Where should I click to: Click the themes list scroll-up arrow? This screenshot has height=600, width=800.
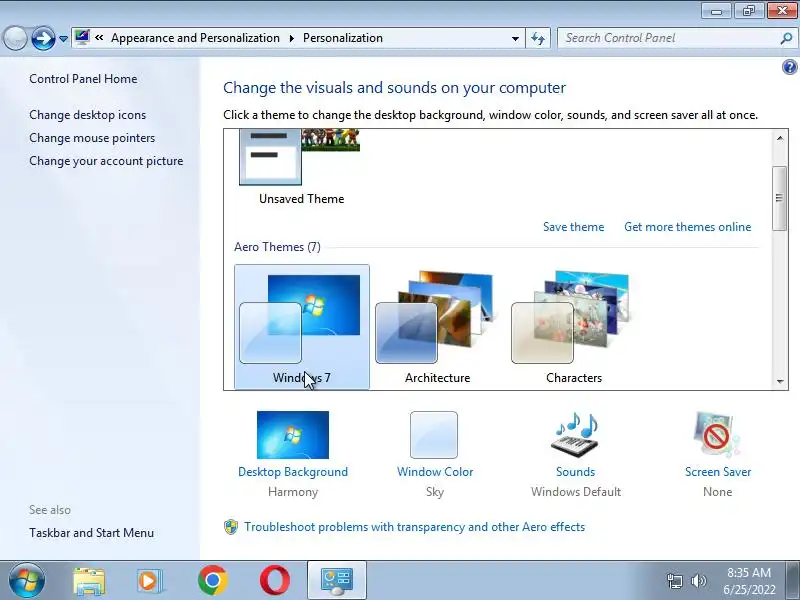click(x=780, y=138)
